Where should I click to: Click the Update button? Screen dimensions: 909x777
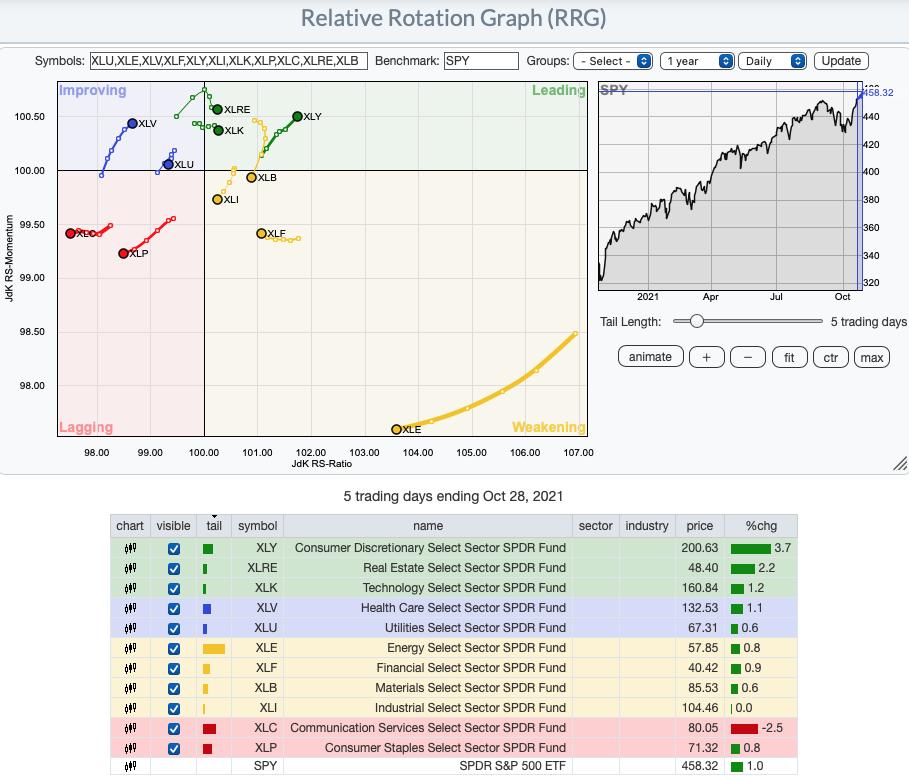tap(841, 61)
